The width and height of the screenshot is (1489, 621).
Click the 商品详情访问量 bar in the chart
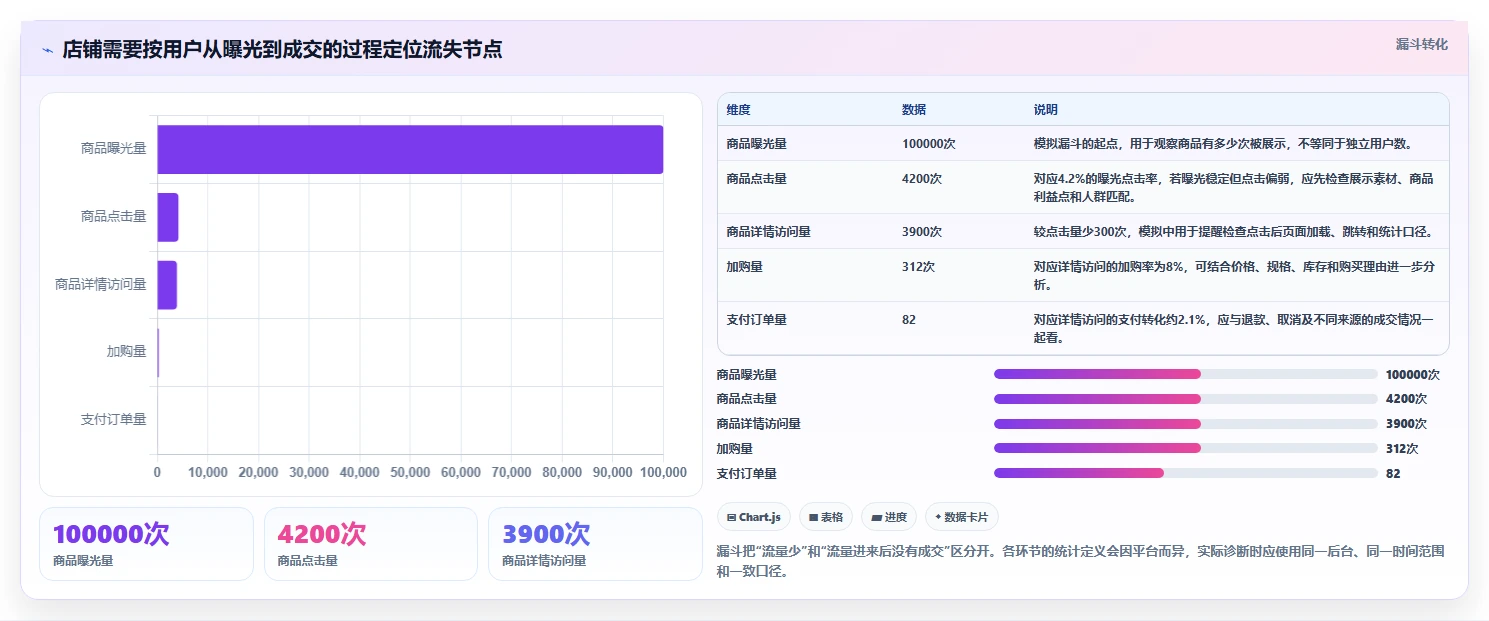(x=167, y=285)
